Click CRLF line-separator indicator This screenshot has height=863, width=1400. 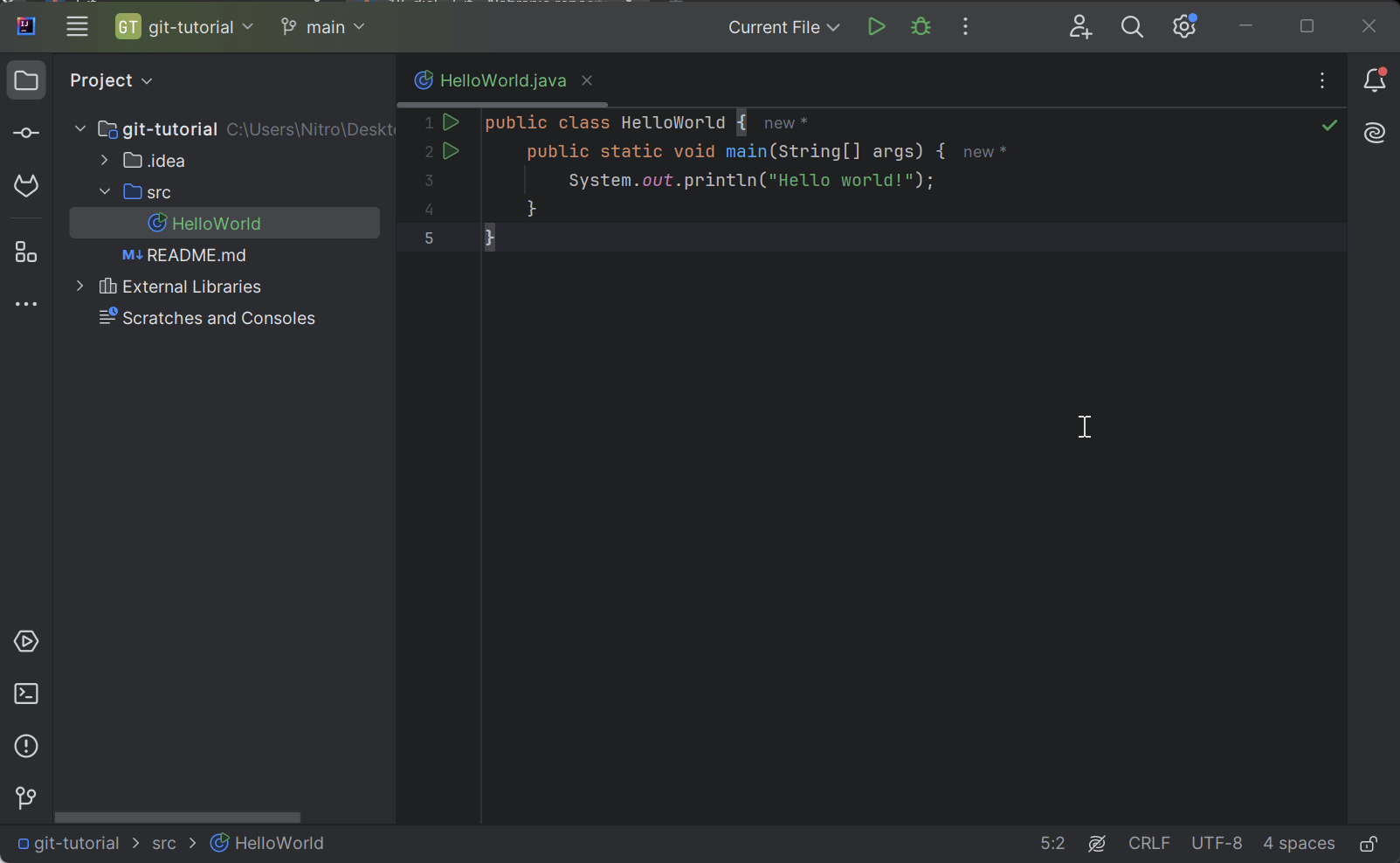(1148, 843)
